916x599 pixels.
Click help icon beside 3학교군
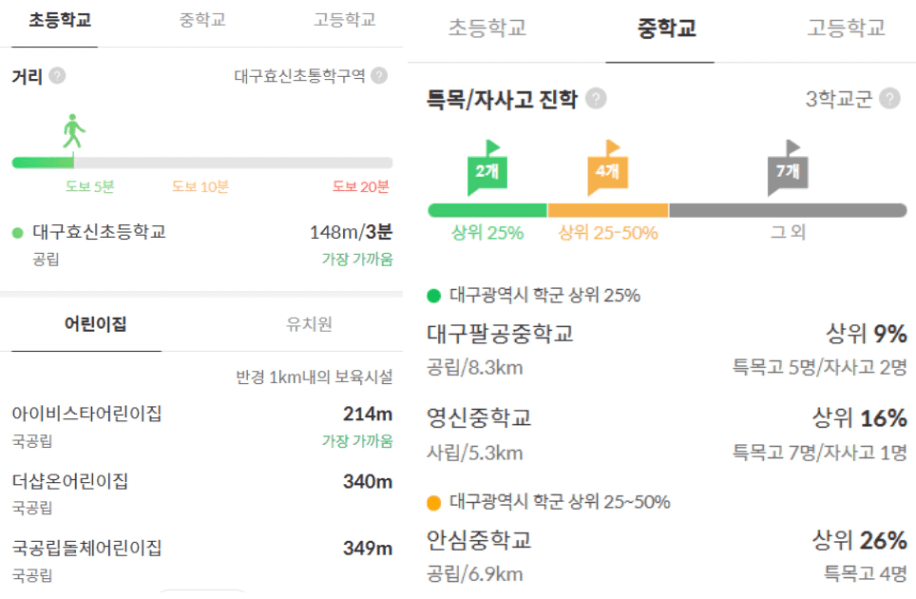[890, 99]
